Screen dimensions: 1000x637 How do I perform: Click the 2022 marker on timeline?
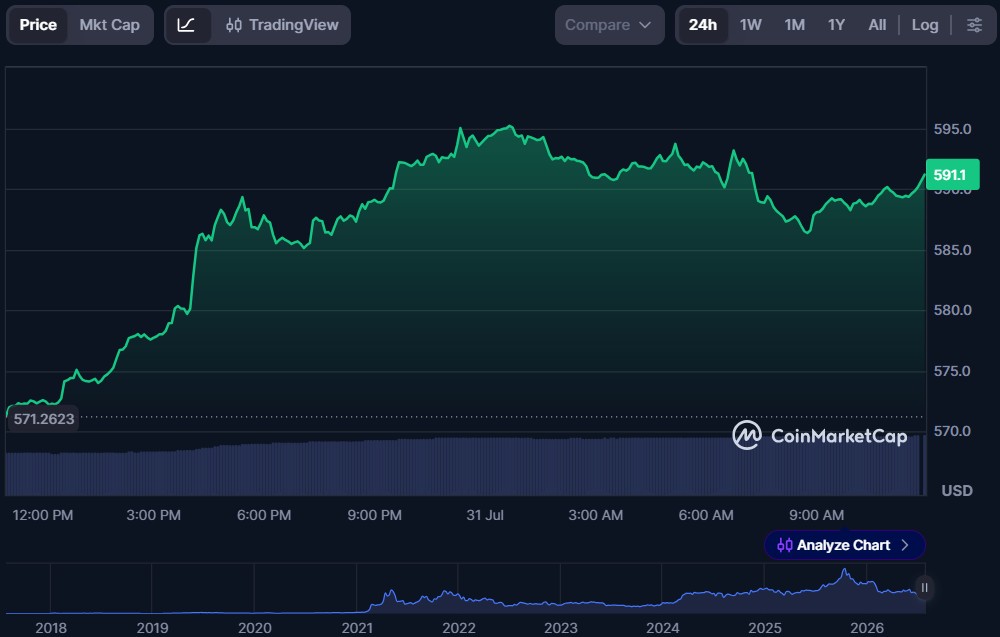pos(459,628)
